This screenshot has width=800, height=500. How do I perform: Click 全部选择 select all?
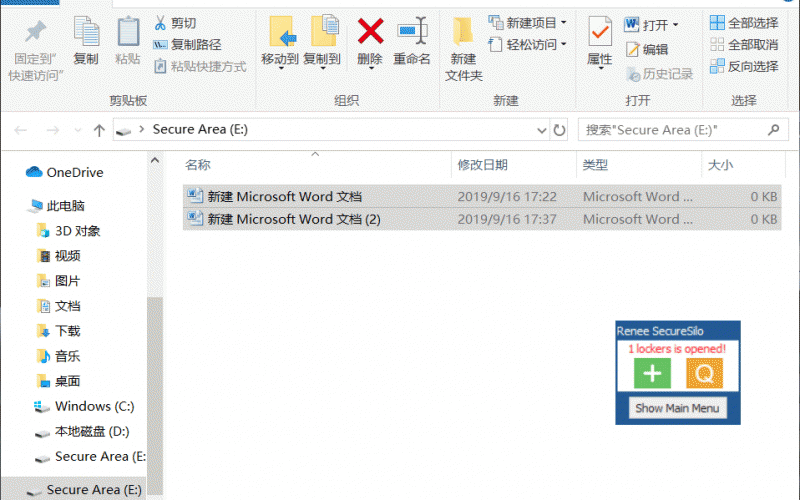pos(744,23)
